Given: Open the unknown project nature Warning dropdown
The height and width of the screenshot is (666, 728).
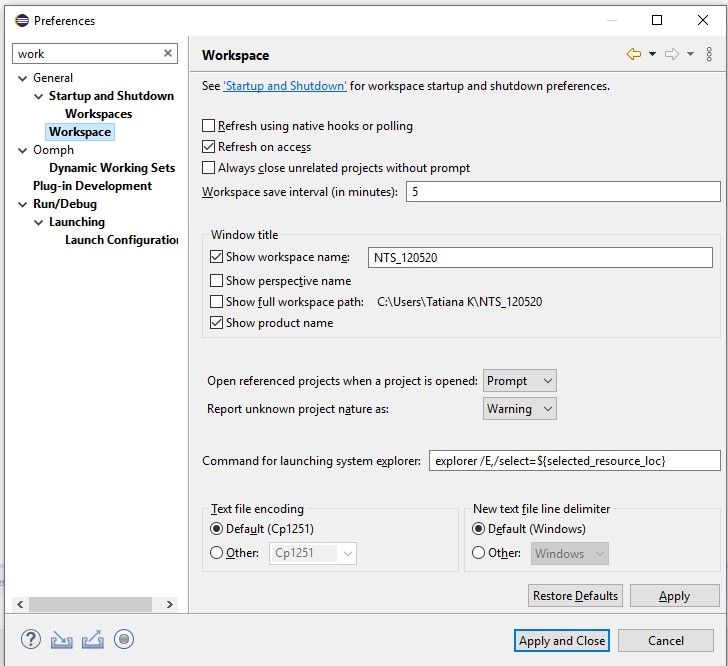Looking at the screenshot, I should (x=520, y=409).
